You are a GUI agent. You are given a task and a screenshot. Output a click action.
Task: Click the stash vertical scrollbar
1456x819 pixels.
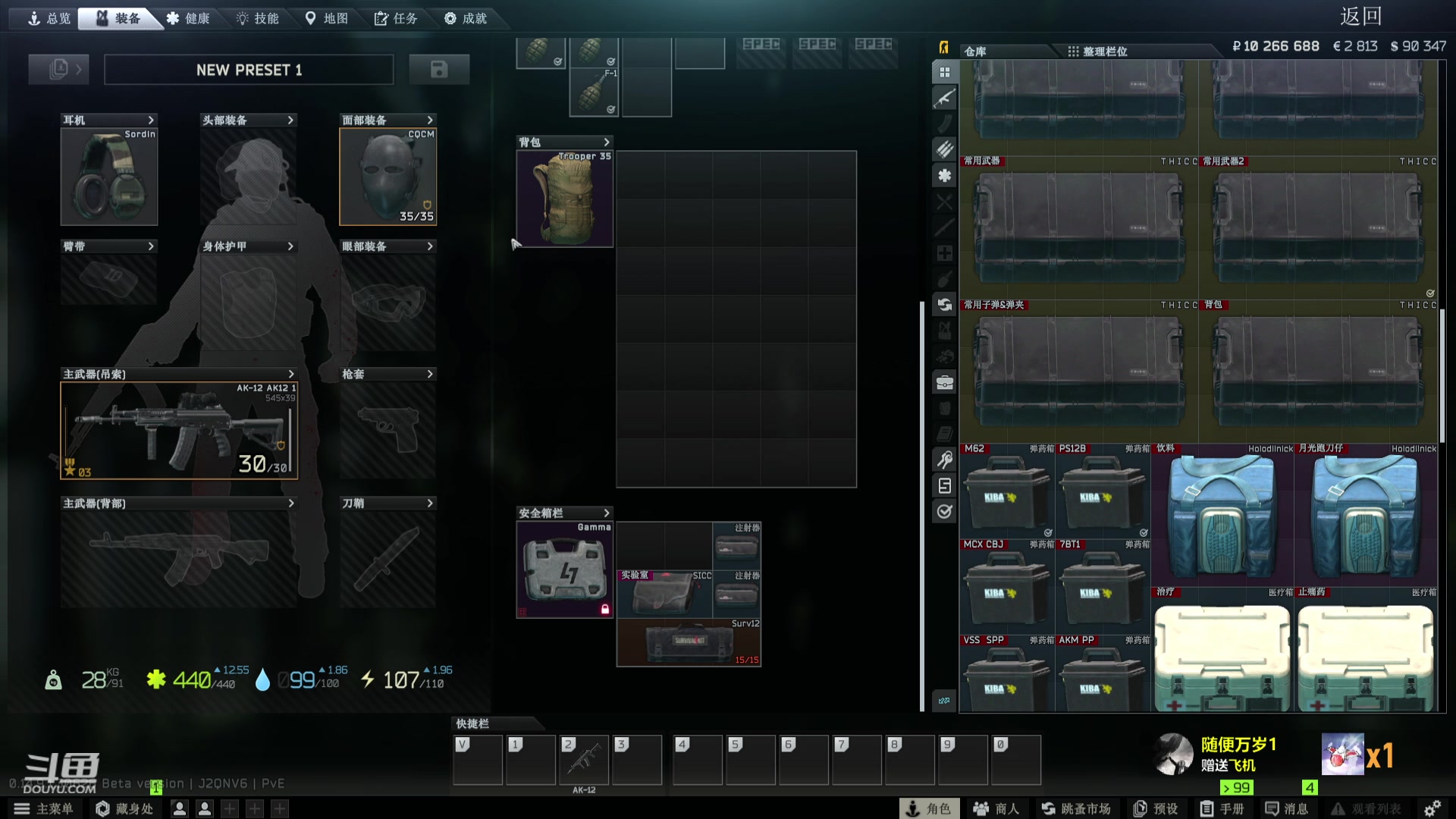1442,375
